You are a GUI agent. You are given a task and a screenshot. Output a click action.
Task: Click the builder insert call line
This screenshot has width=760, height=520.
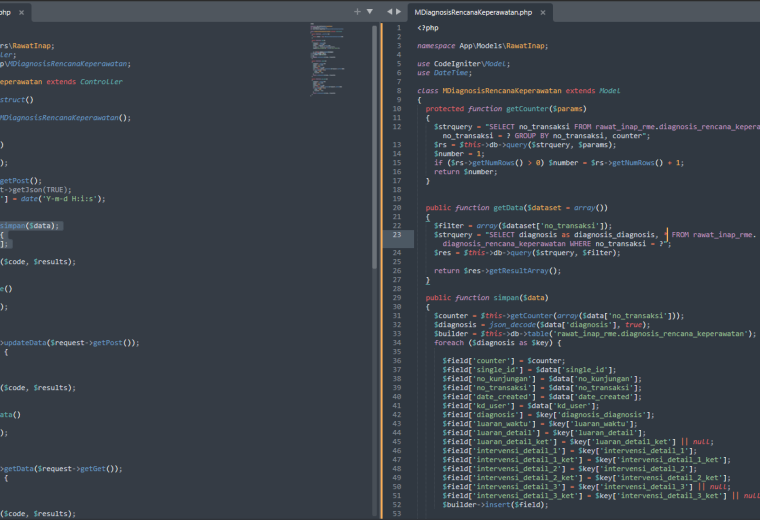pos(495,504)
